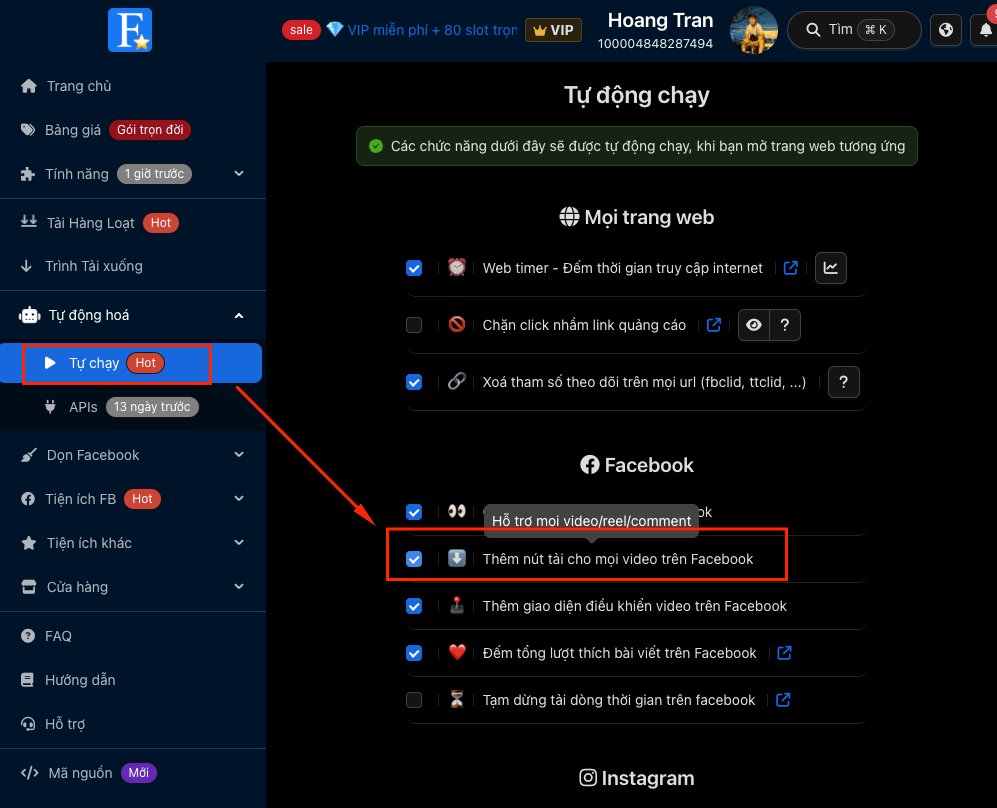Open external link icon beside Web timer

790,268
